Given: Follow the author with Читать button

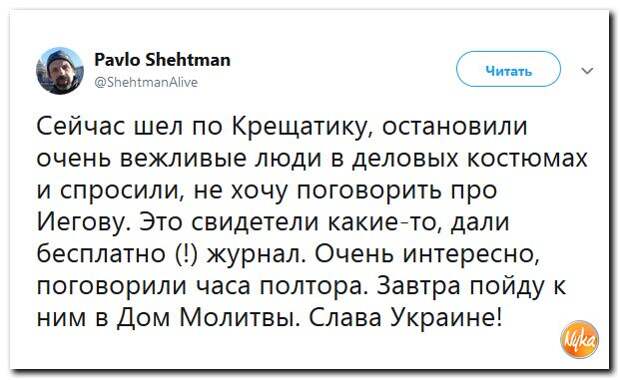Looking at the screenshot, I should 508,69.
